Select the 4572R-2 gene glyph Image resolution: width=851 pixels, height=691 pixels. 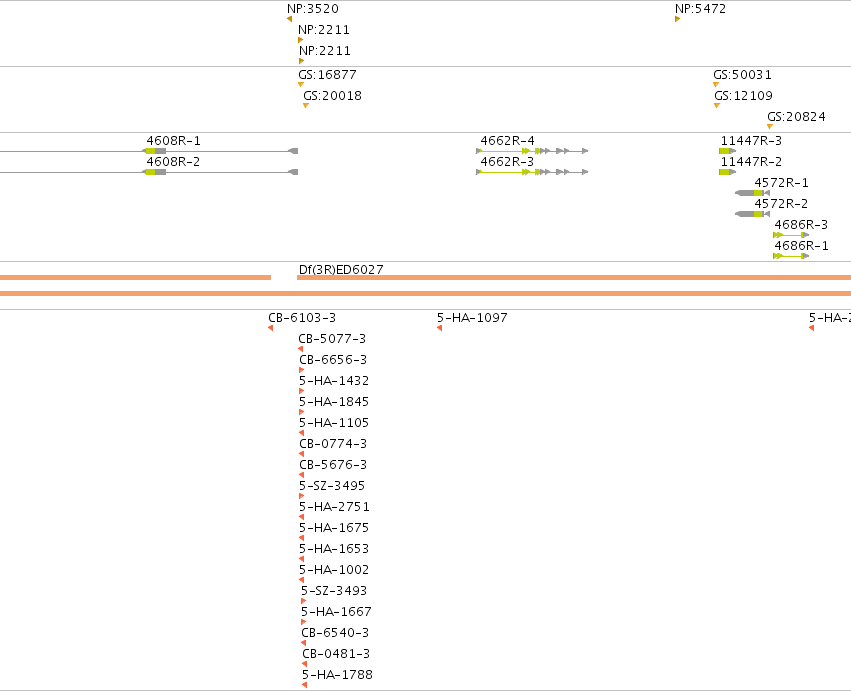click(x=752, y=214)
